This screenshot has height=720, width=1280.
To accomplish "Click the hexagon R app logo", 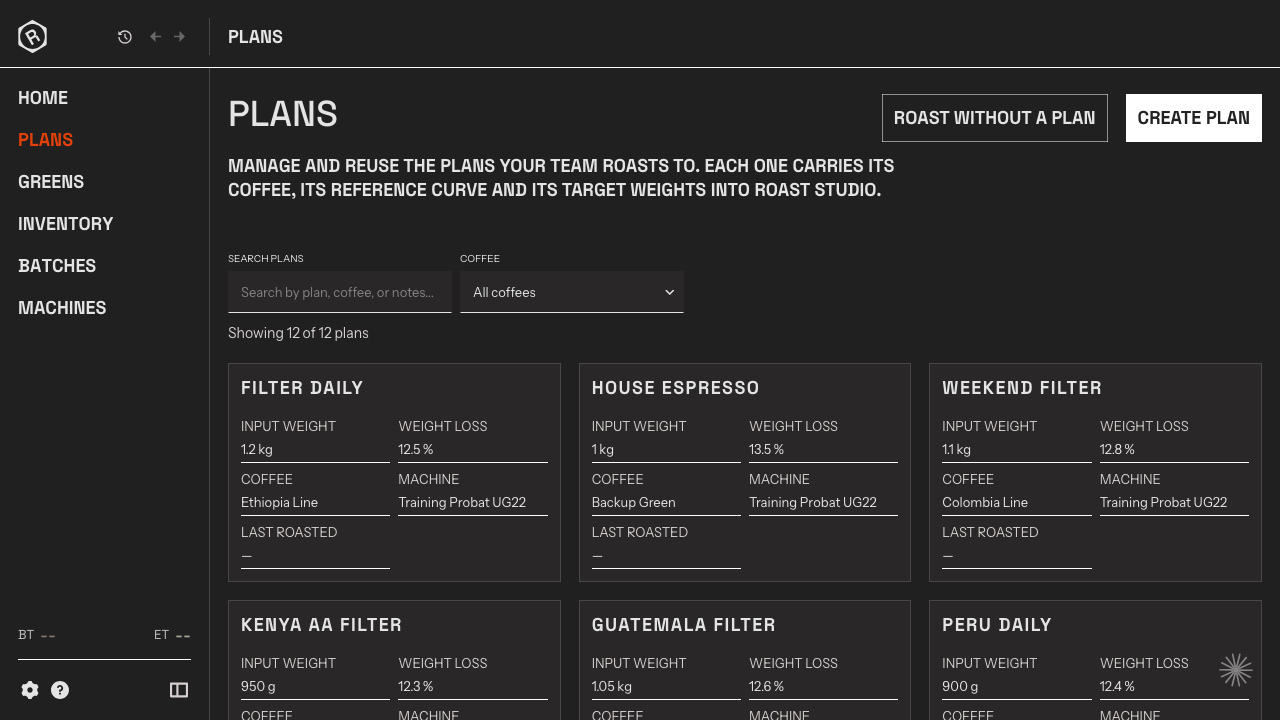I will (32, 36).
